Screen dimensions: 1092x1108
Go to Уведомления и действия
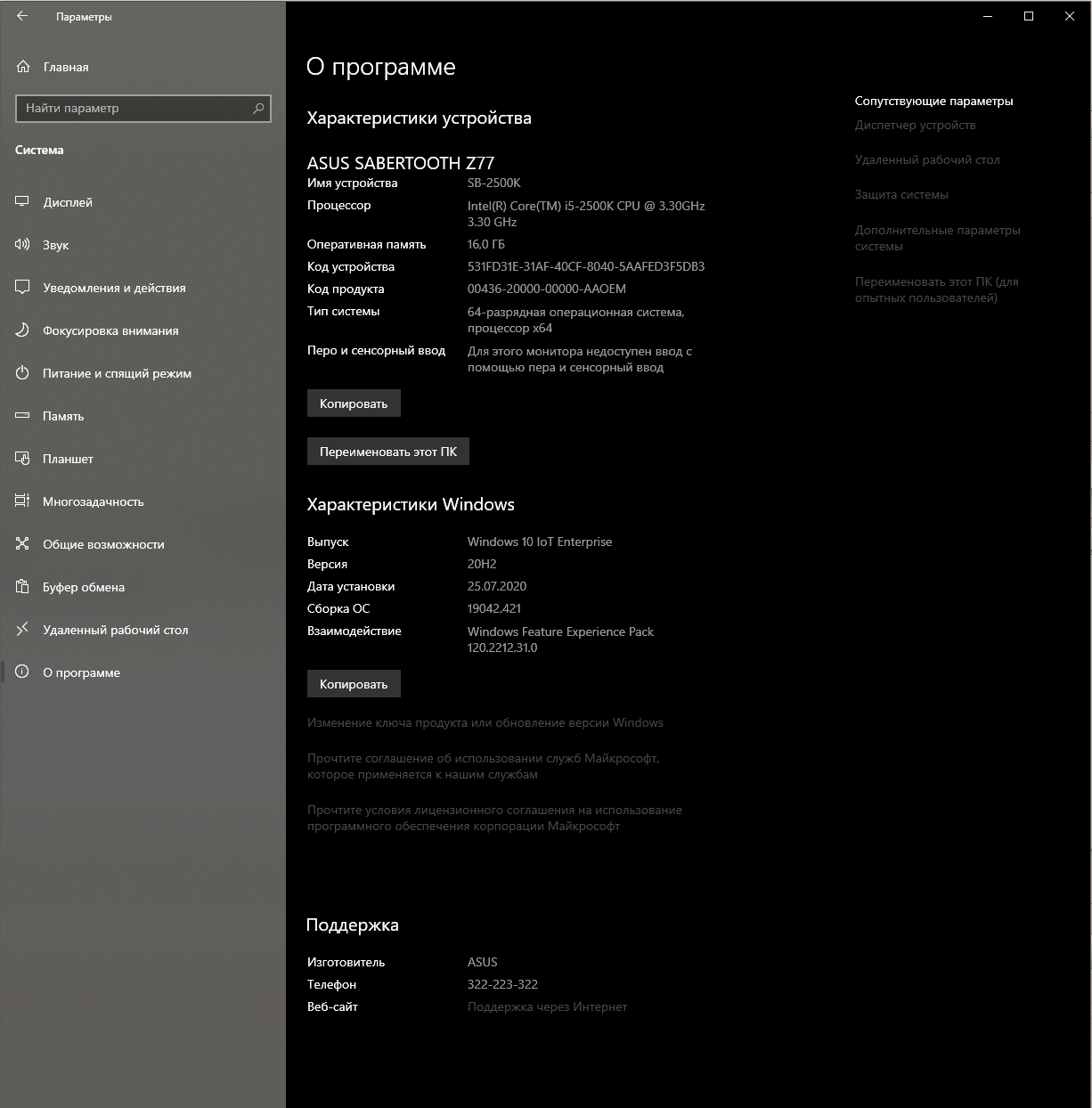click(143, 288)
